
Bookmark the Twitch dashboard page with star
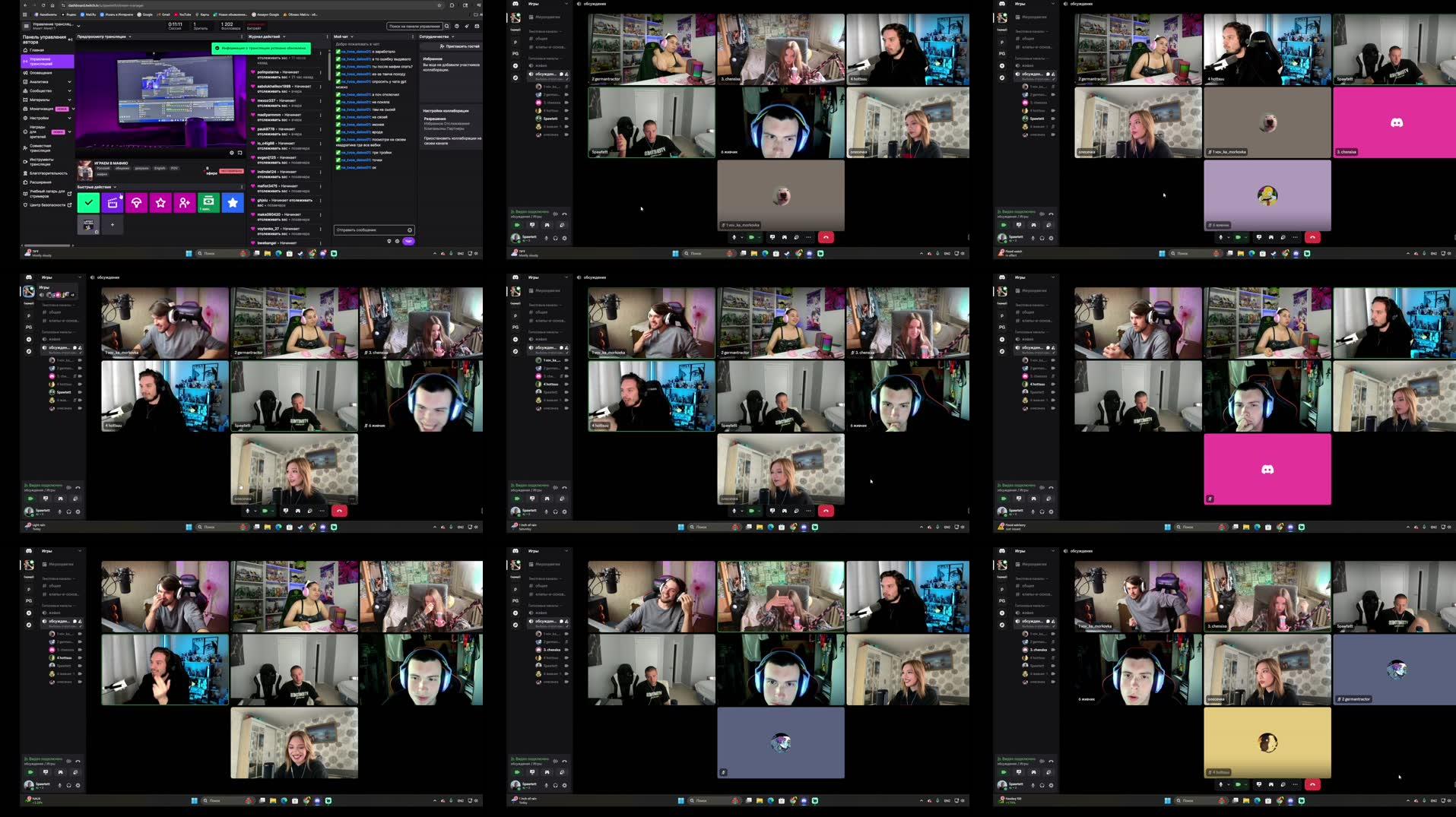pos(439,5)
